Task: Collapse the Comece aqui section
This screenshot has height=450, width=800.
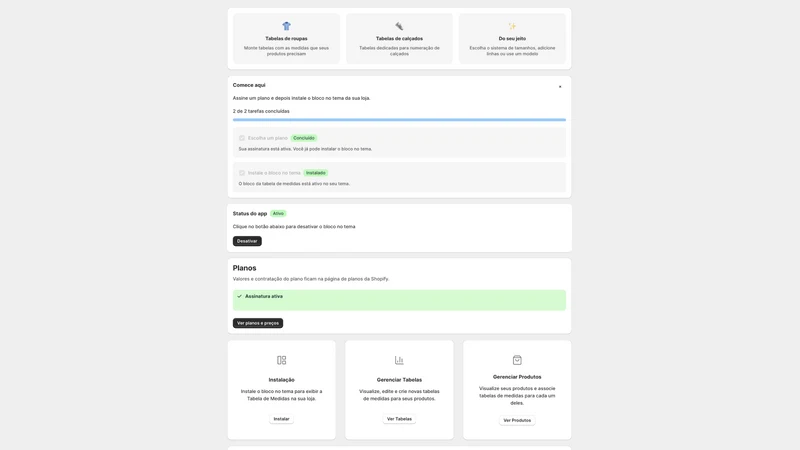Action: (560, 87)
